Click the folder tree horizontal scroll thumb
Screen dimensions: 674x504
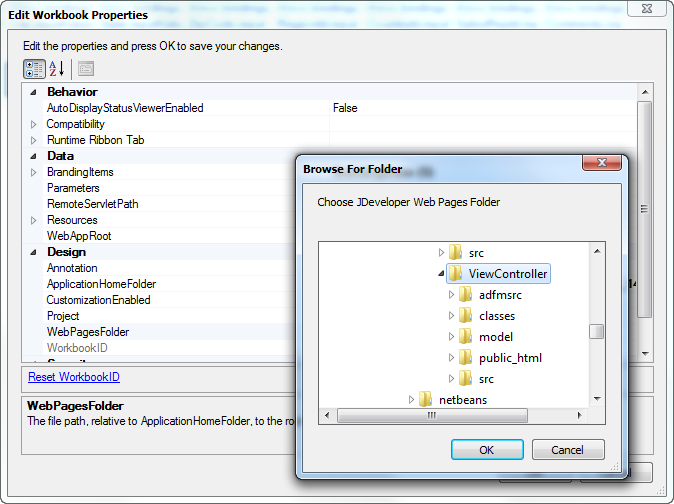tap(432, 415)
